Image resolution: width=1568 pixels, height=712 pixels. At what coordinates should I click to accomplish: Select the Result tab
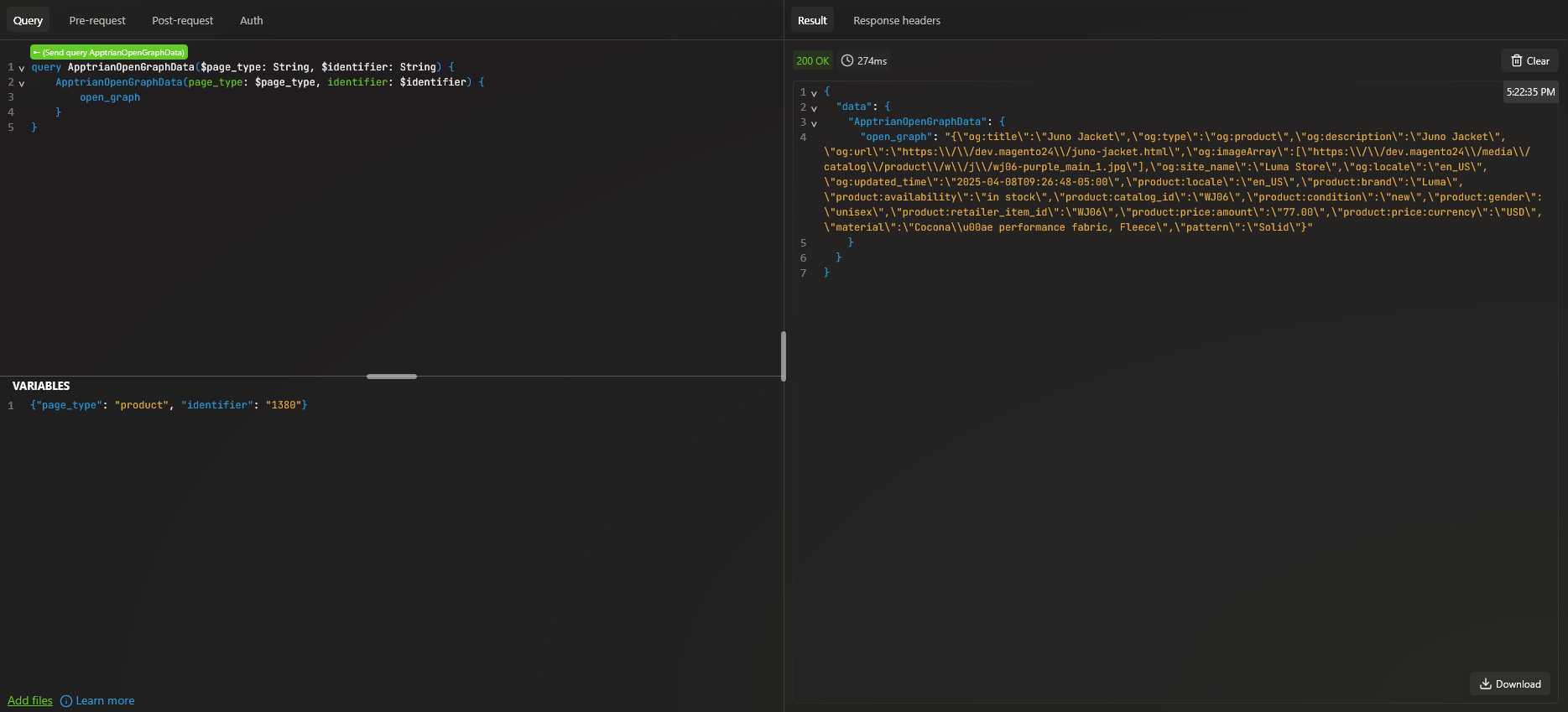click(x=812, y=20)
